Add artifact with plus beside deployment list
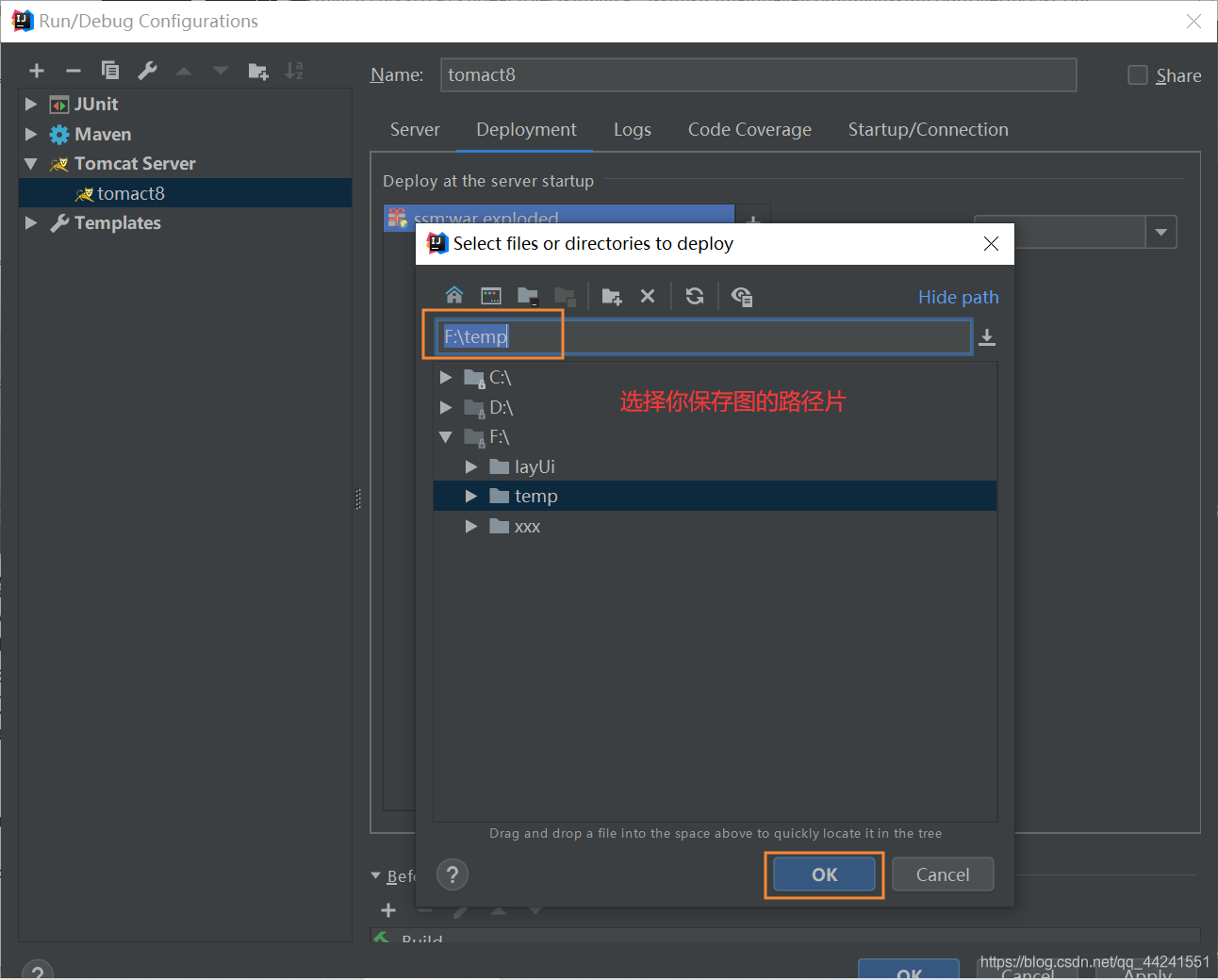Screen dimensions: 1218x980 (x=753, y=220)
